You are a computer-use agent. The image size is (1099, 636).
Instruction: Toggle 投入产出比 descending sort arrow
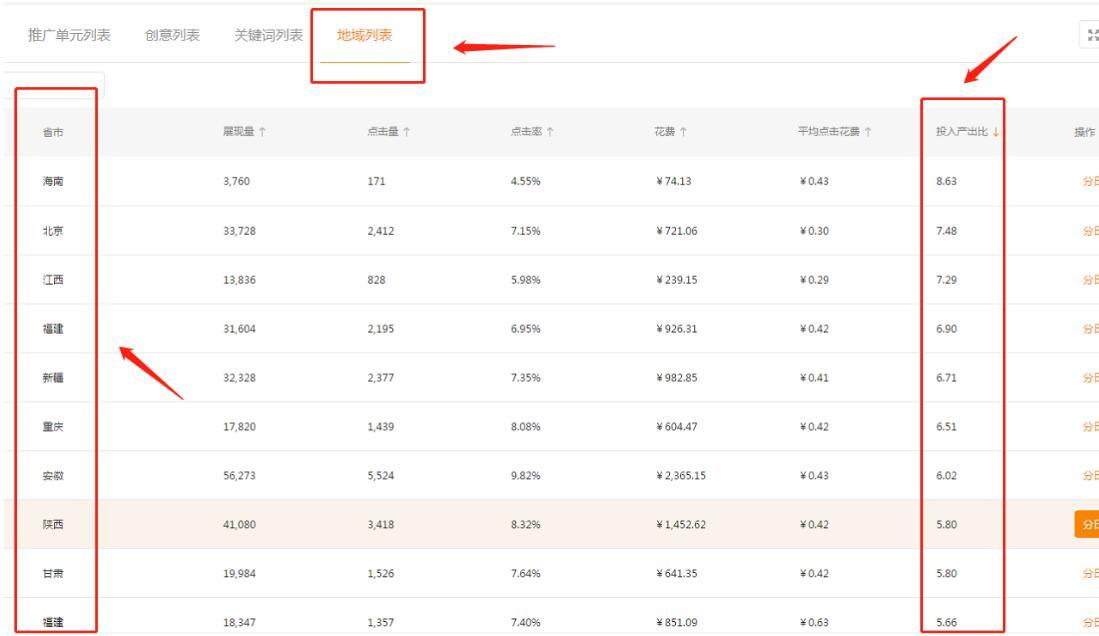995,132
